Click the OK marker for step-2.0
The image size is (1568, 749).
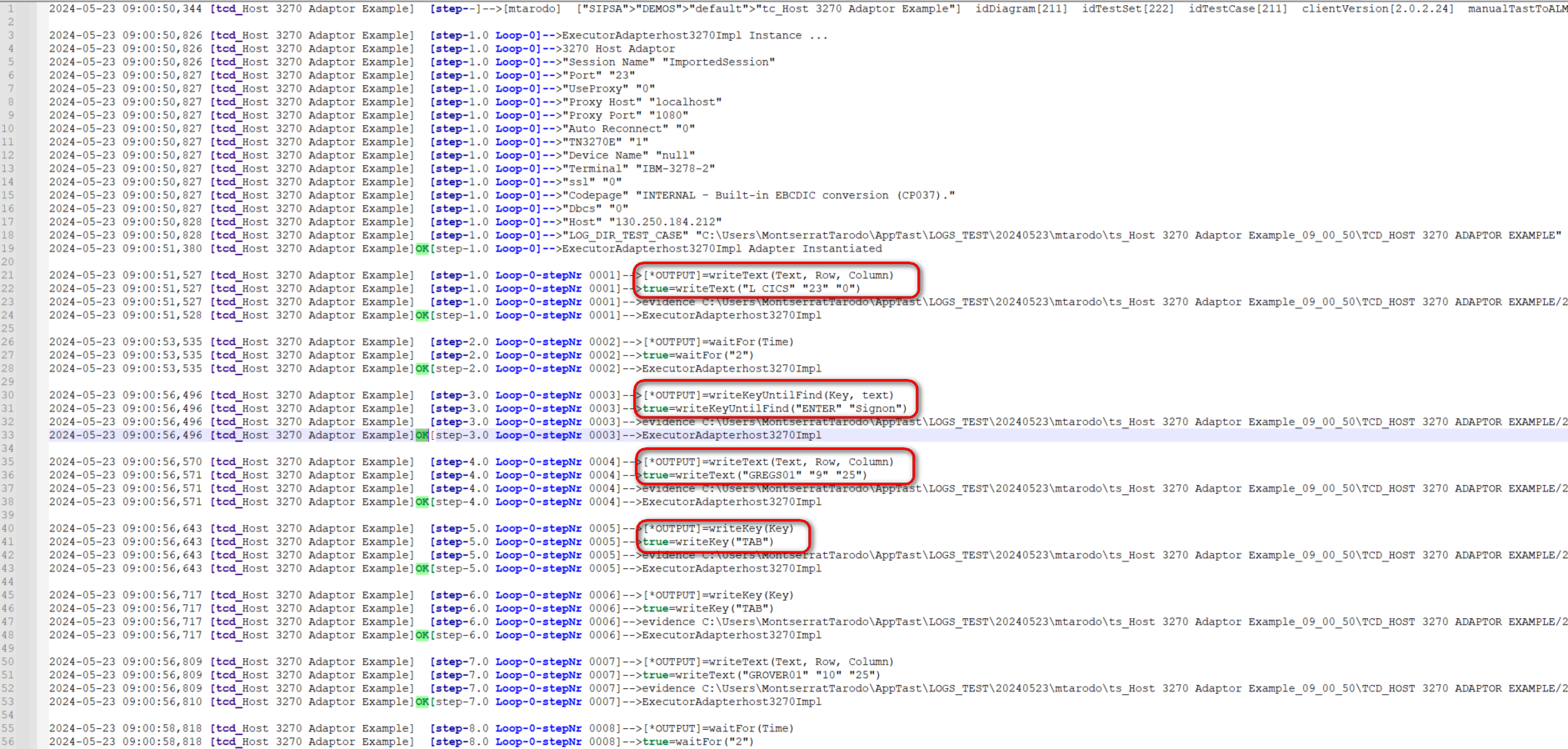click(422, 368)
